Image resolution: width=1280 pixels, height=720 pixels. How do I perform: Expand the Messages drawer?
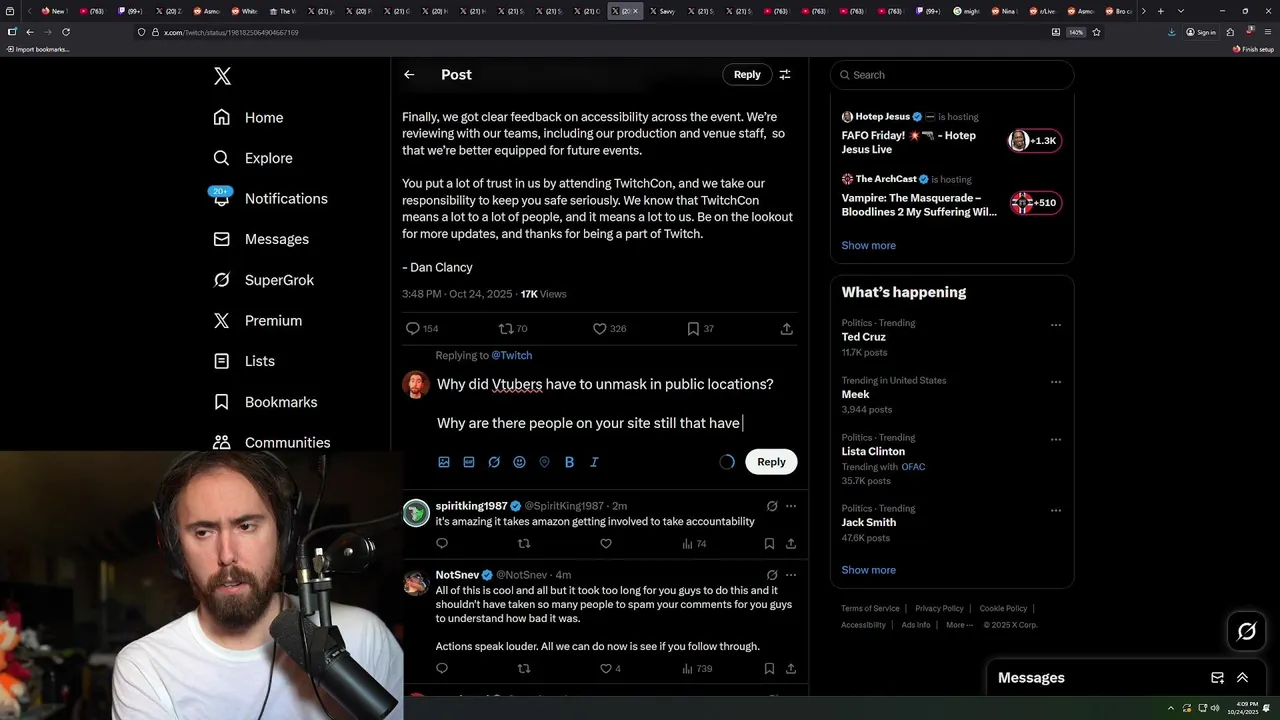1242,678
